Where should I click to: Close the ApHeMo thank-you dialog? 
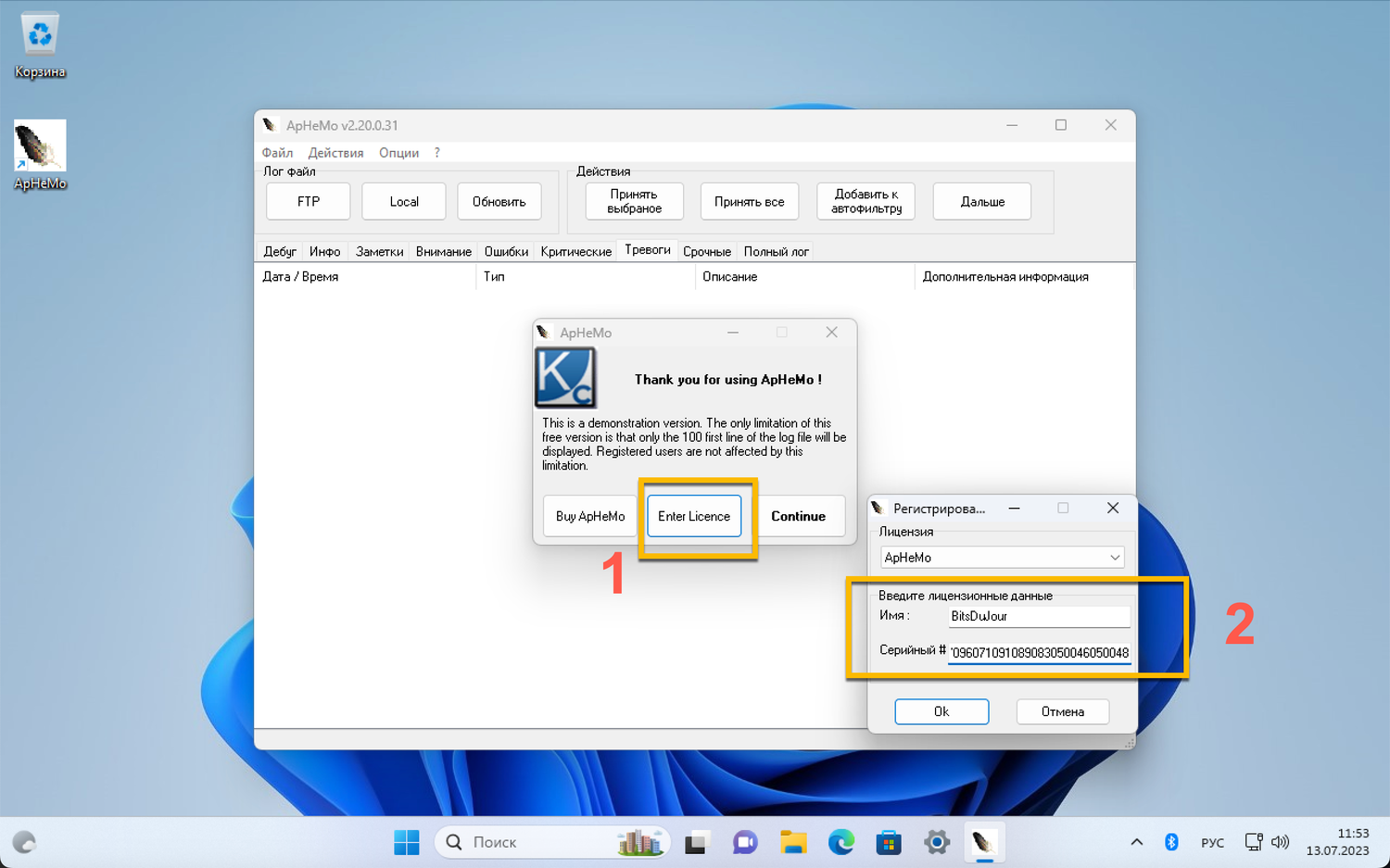831,332
